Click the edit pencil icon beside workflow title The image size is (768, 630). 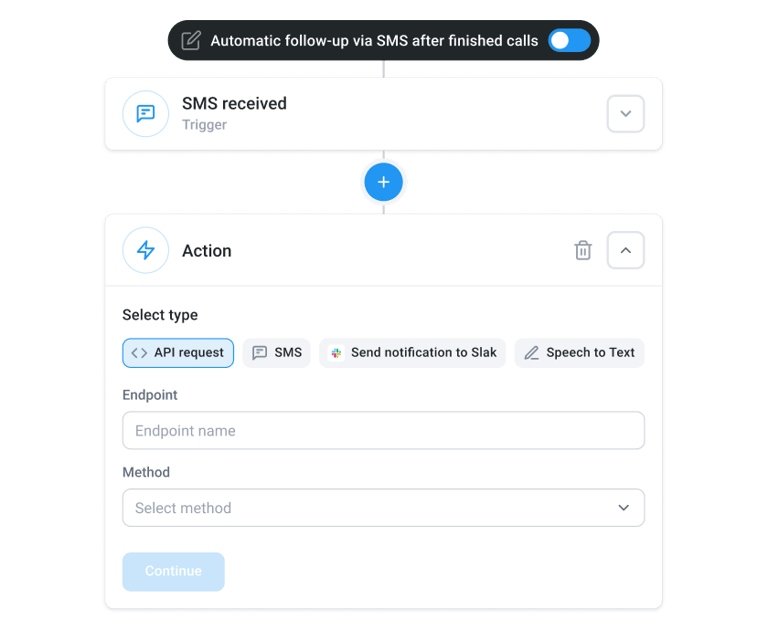click(191, 41)
